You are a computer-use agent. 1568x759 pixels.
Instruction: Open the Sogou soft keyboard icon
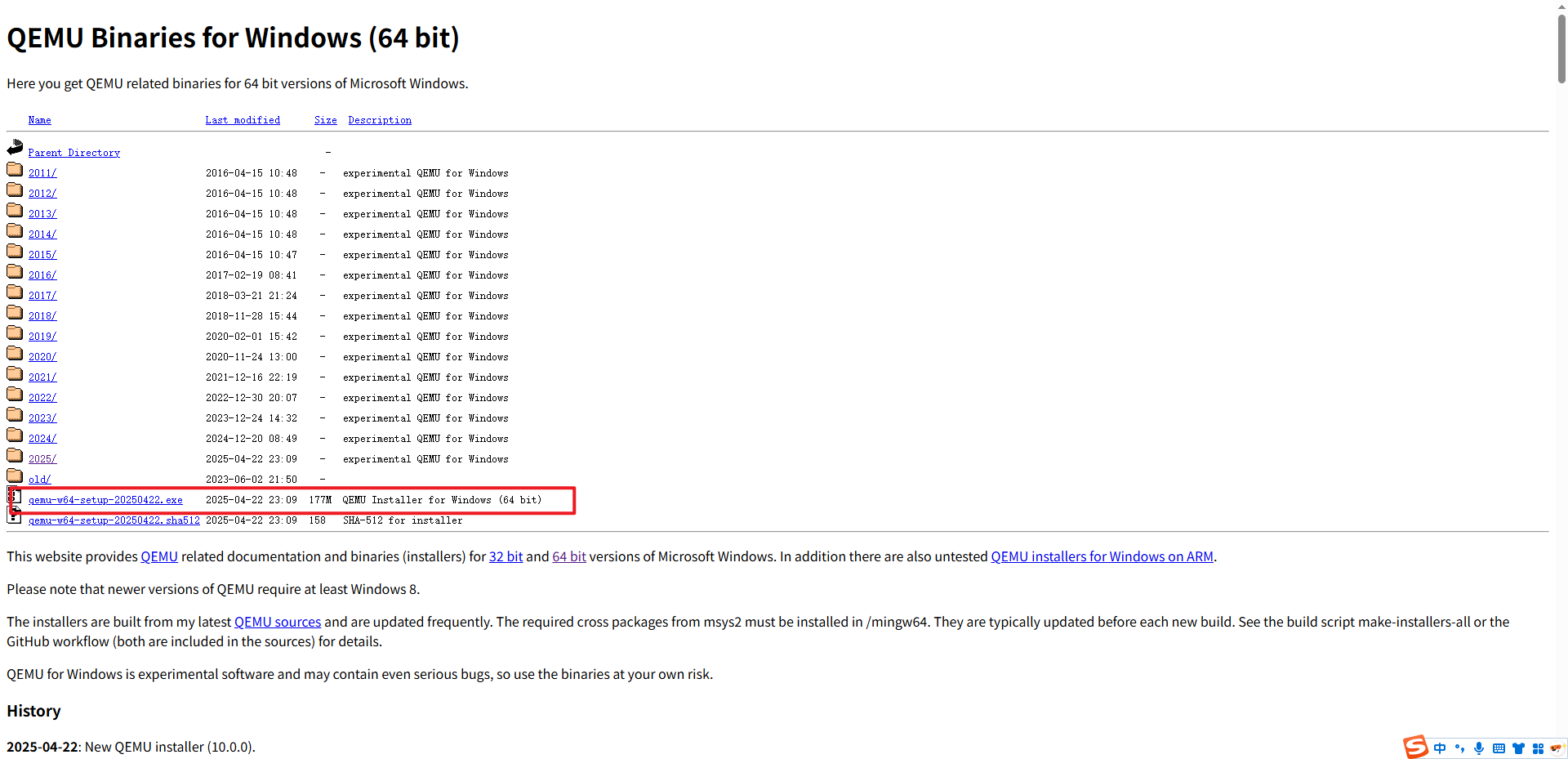(x=1499, y=748)
